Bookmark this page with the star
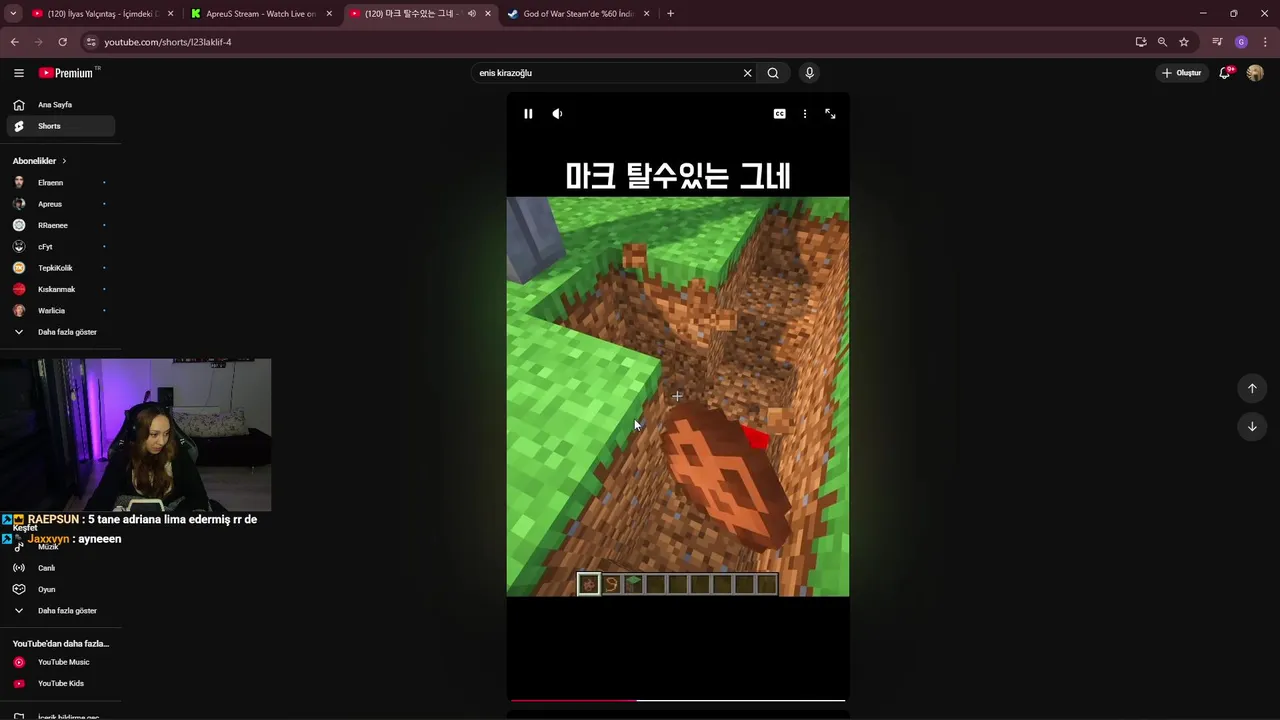1280x720 pixels. 1184,42
